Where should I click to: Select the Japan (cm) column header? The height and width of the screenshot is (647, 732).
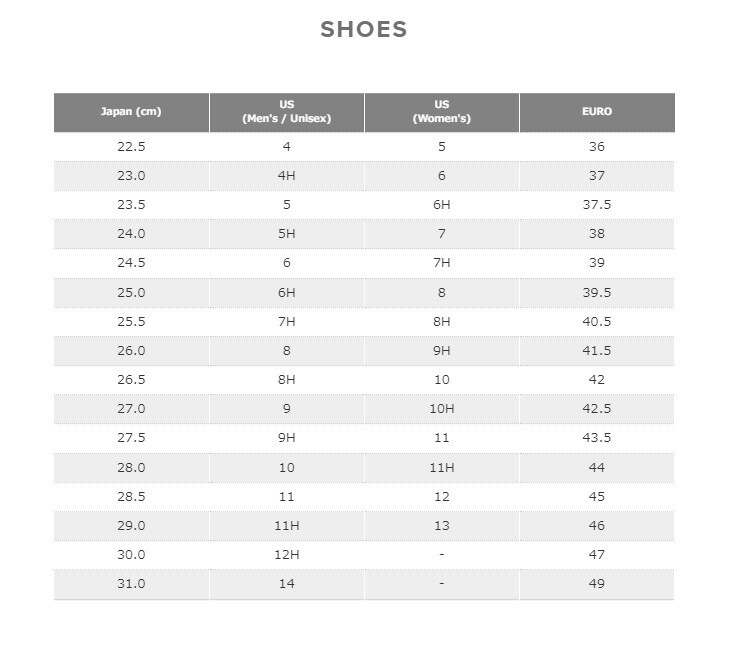[131, 112]
